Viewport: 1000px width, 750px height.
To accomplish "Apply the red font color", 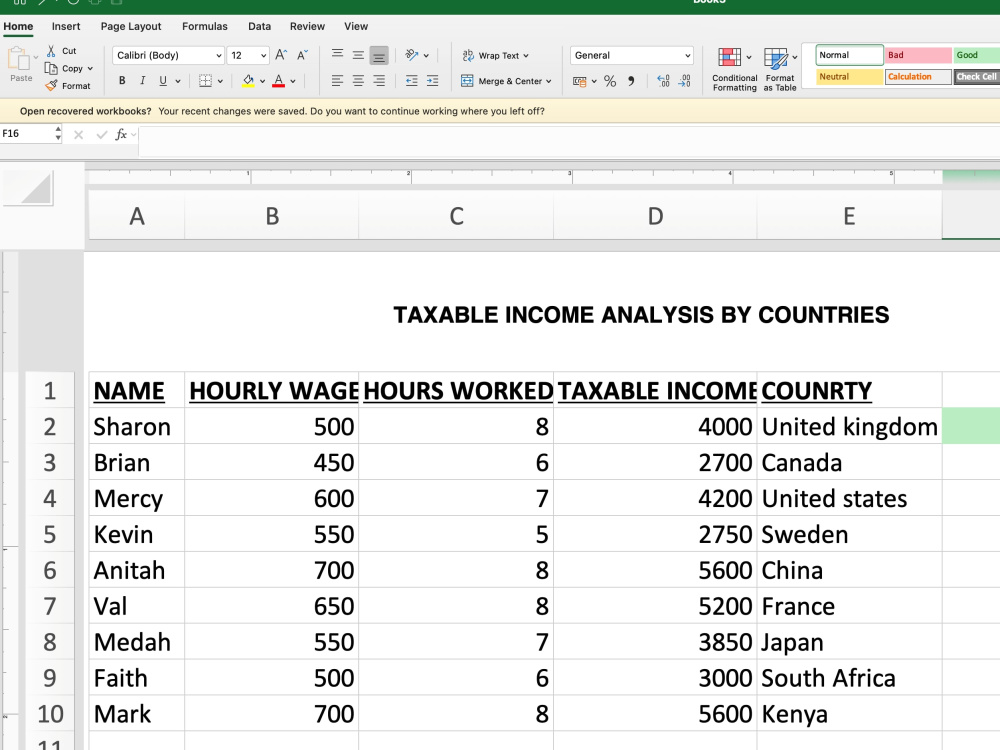I will pos(279,81).
